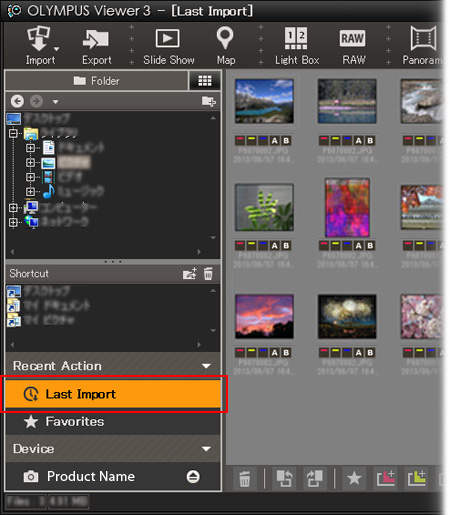Screen dimensions: 450x515
Task: Rotate image counterclockwise
Action: click(284, 479)
